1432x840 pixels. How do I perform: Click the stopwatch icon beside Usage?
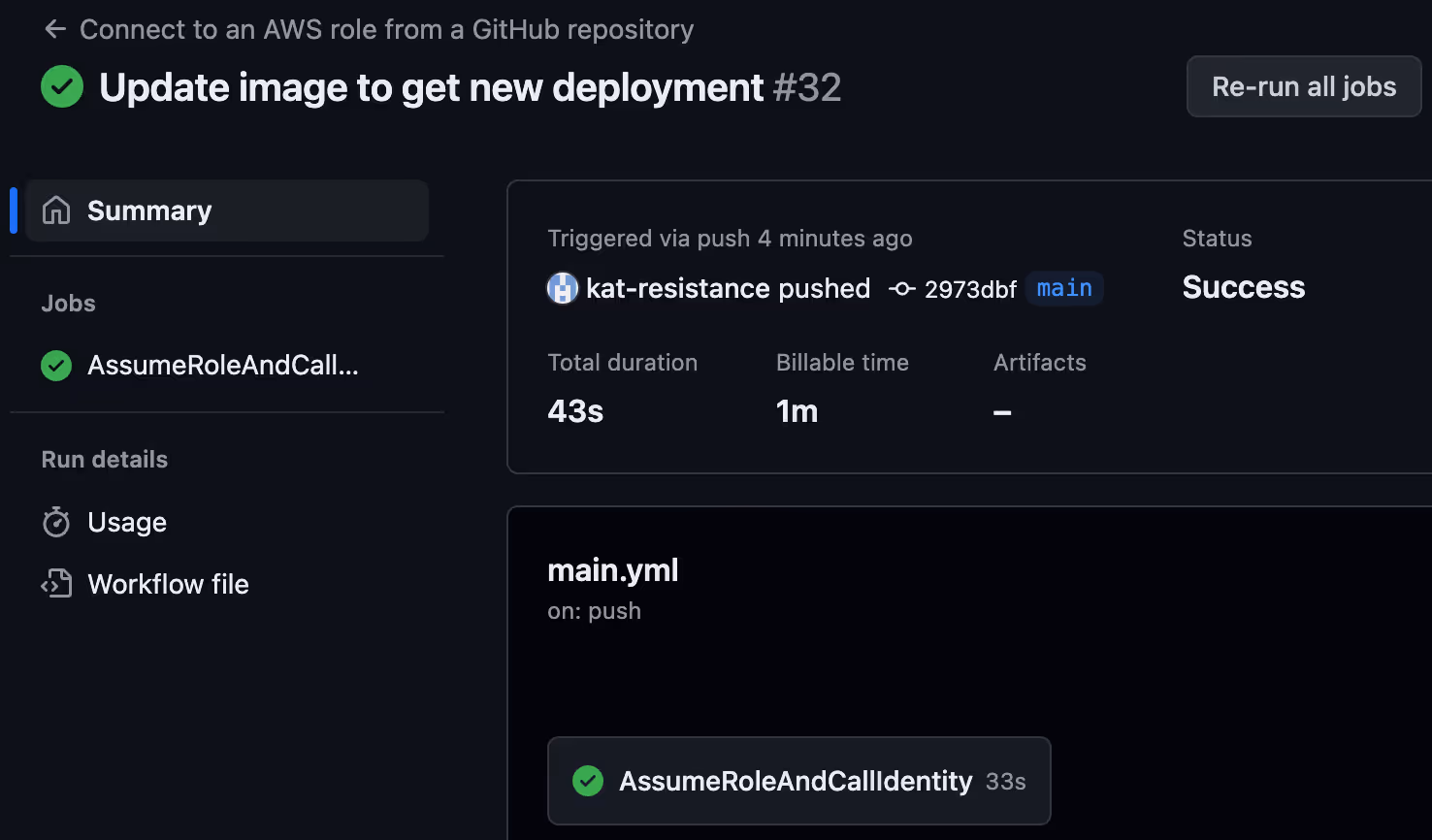point(56,522)
